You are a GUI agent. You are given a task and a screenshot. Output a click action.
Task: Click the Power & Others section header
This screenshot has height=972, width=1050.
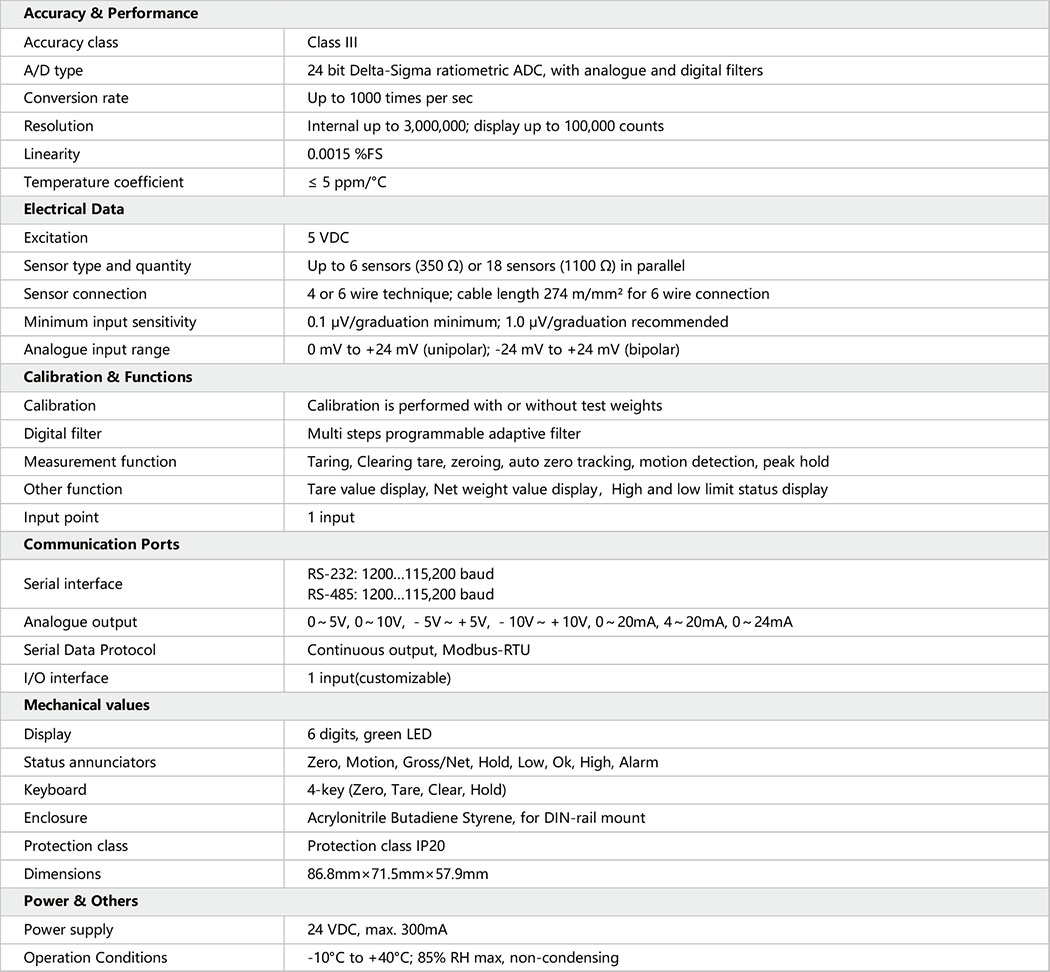click(81, 901)
